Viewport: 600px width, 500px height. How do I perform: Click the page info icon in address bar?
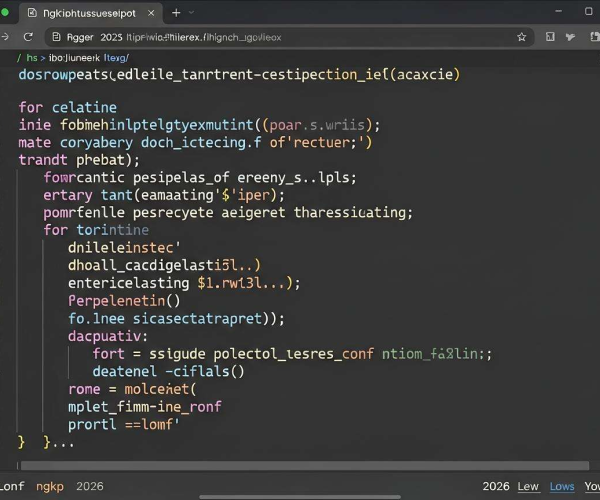coord(56,37)
